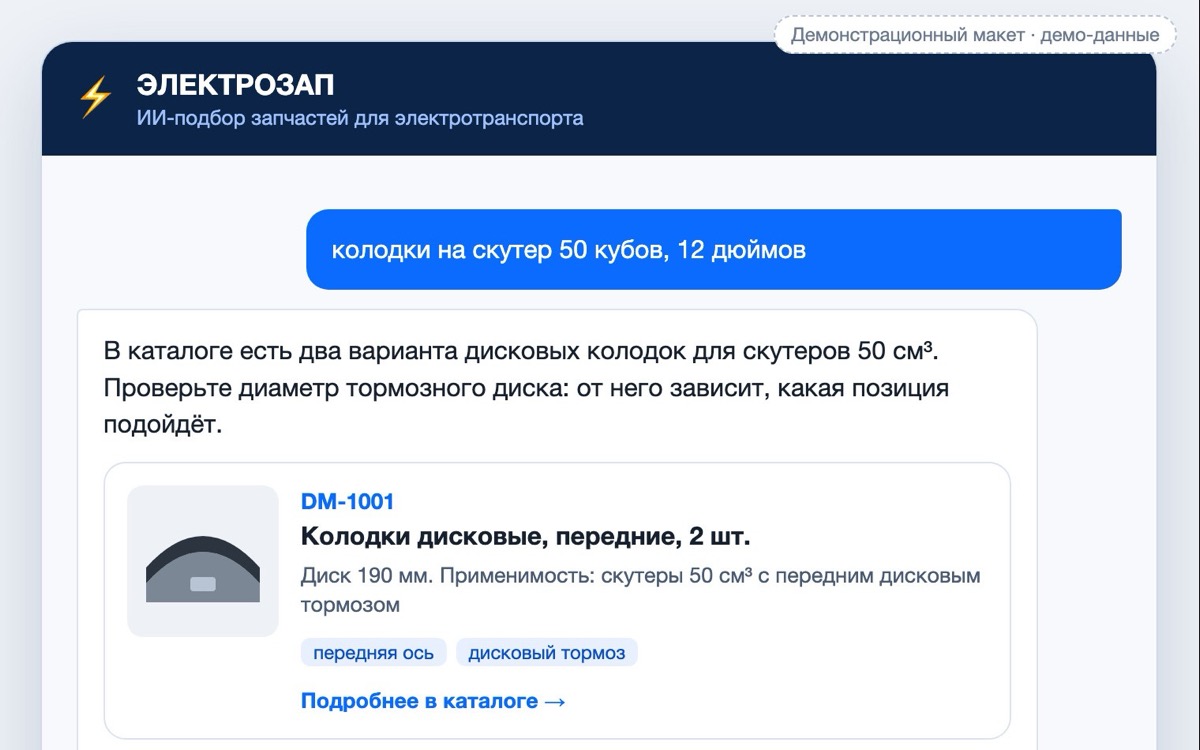Click the title Колодки дисковые, передние, 2 шт.
The height and width of the screenshot is (750, 1200).
[x=525, y=537]
